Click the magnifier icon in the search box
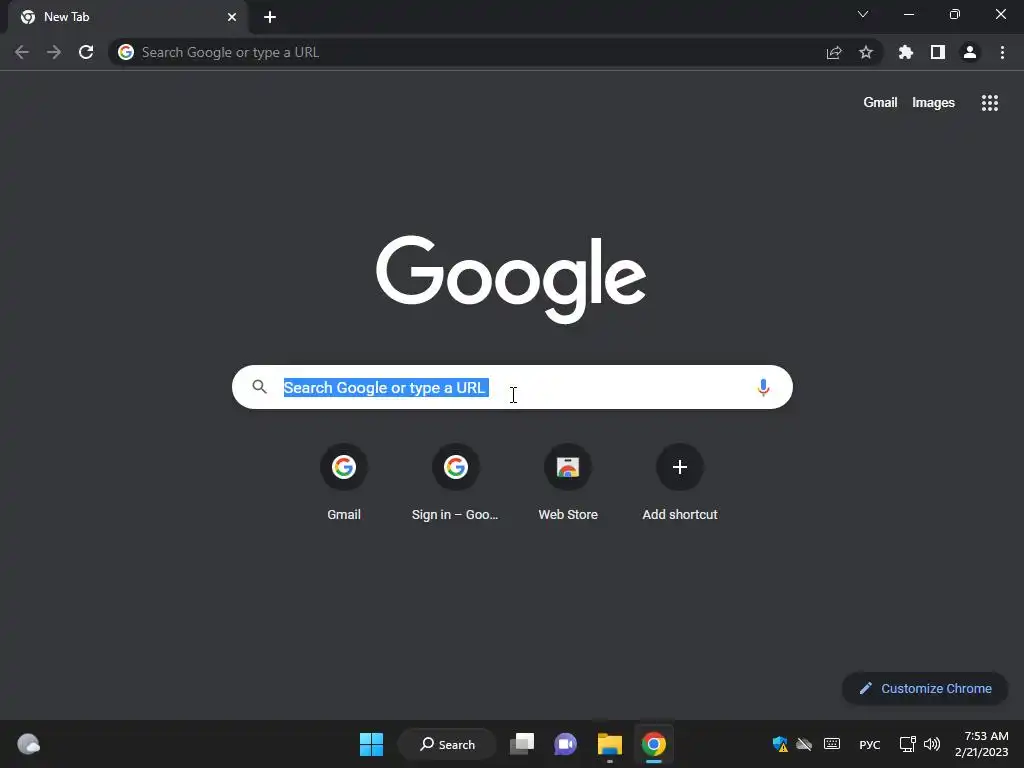The image size is (1024, 768). pyautogui.click(x=259, y=387)
